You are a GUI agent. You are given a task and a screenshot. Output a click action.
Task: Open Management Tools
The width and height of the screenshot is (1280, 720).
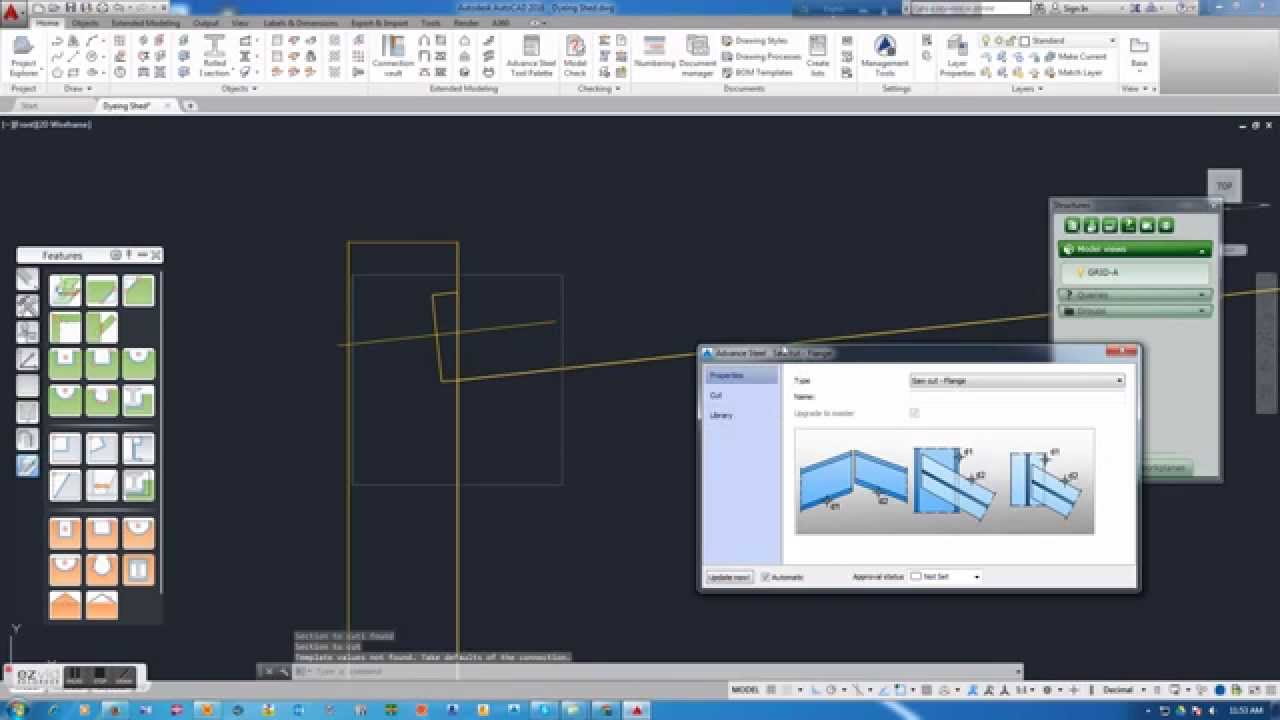point(885,56)
